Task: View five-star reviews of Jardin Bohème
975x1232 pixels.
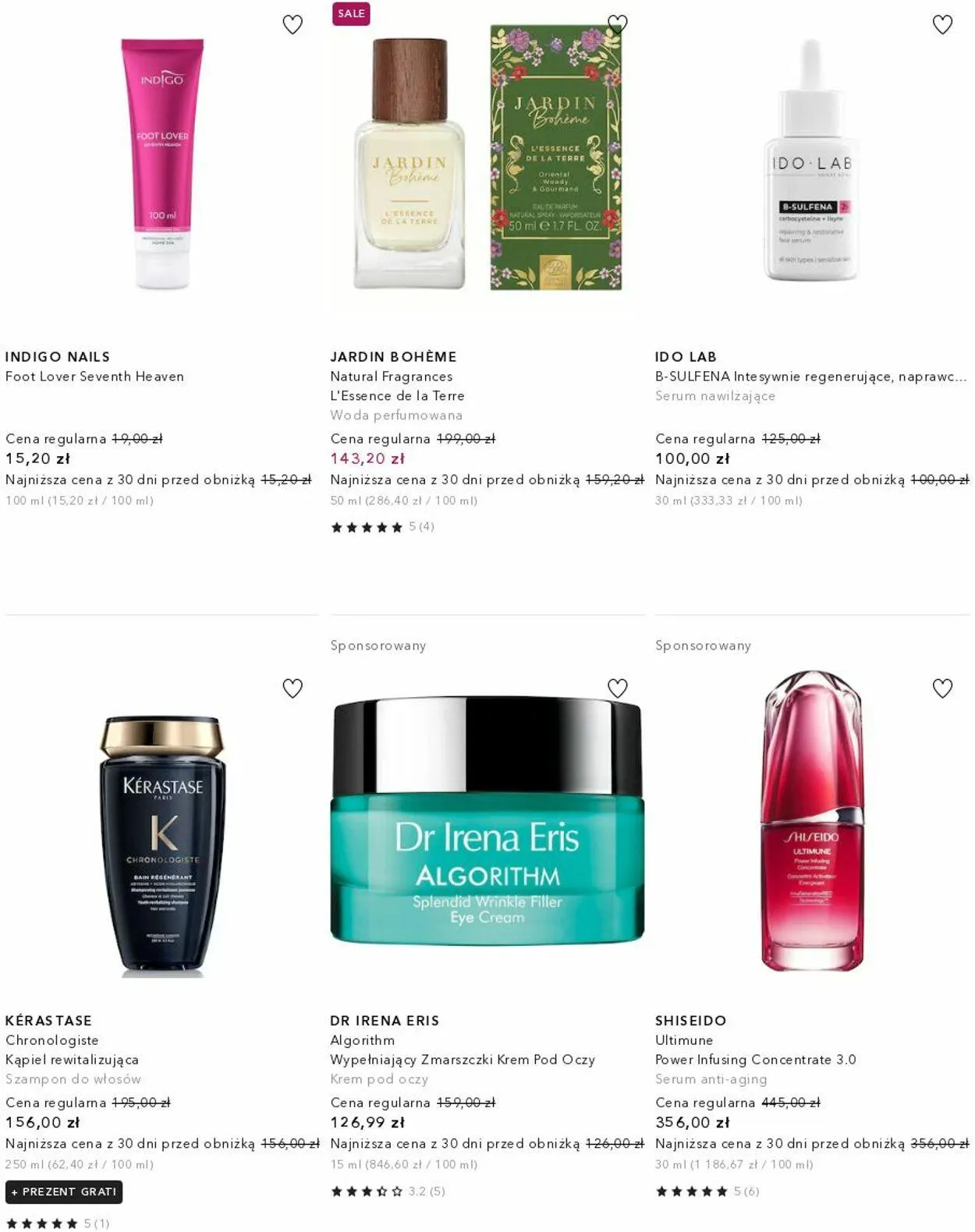Action: (x=382, y=527)
